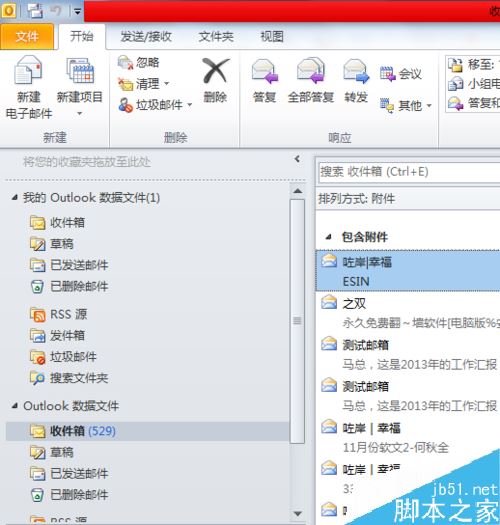Click the Junk (垃圾邮件) ribbon icon
The height and width of the screenshot is (525, 500).
125,105
